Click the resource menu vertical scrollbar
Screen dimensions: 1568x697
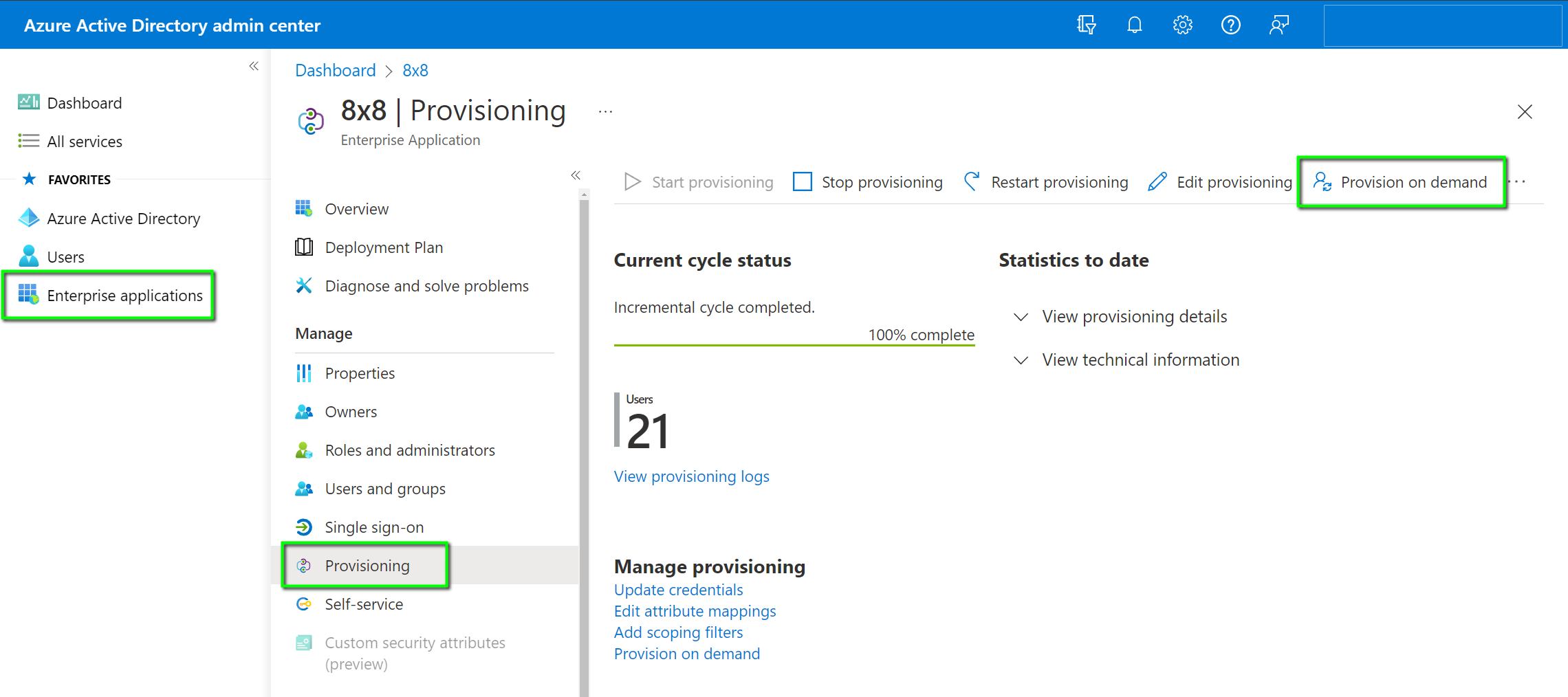click(x=584, y=447)
